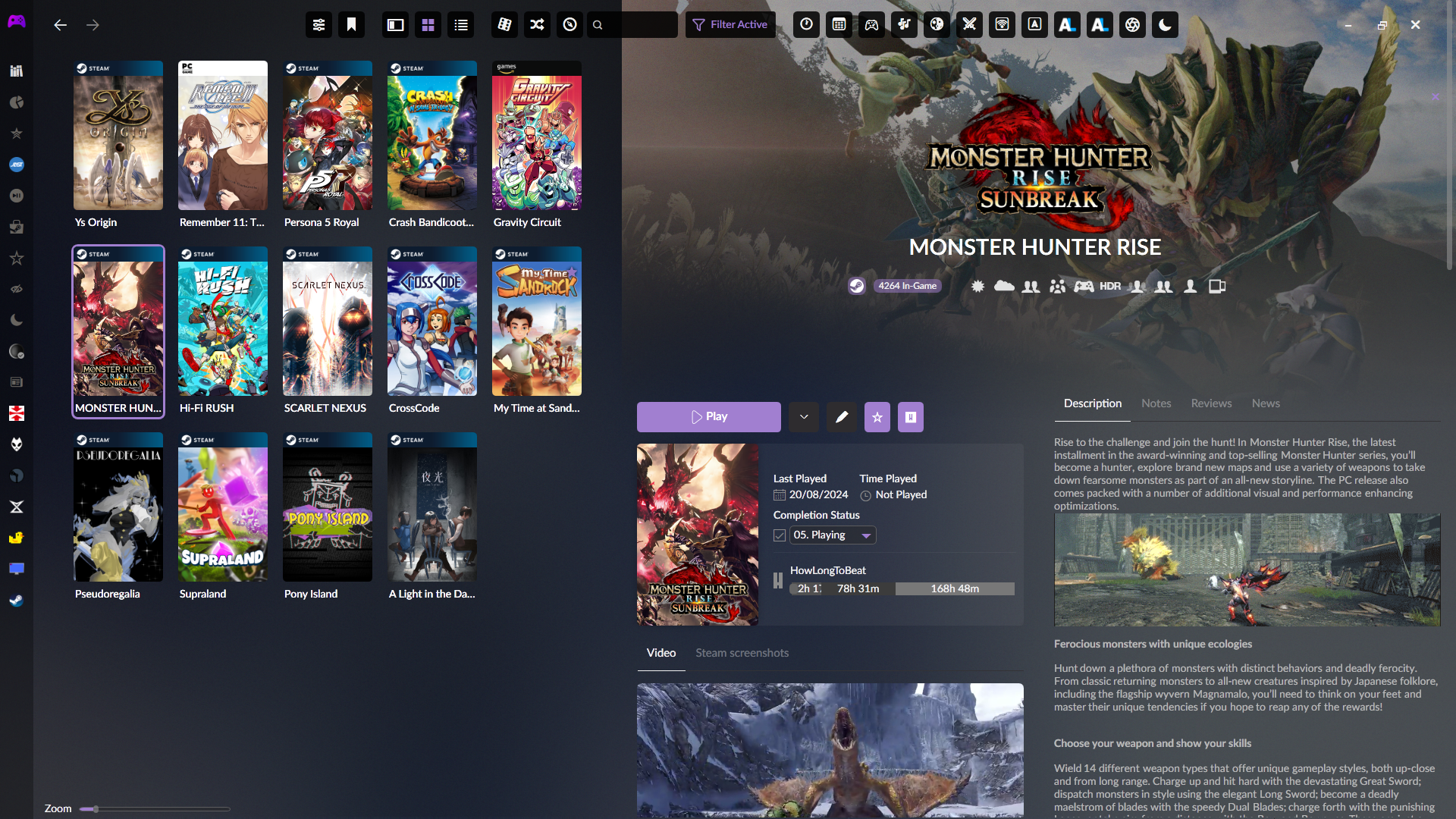
Task: Pick a random game with the dice icon
Action: coord(504,25)
